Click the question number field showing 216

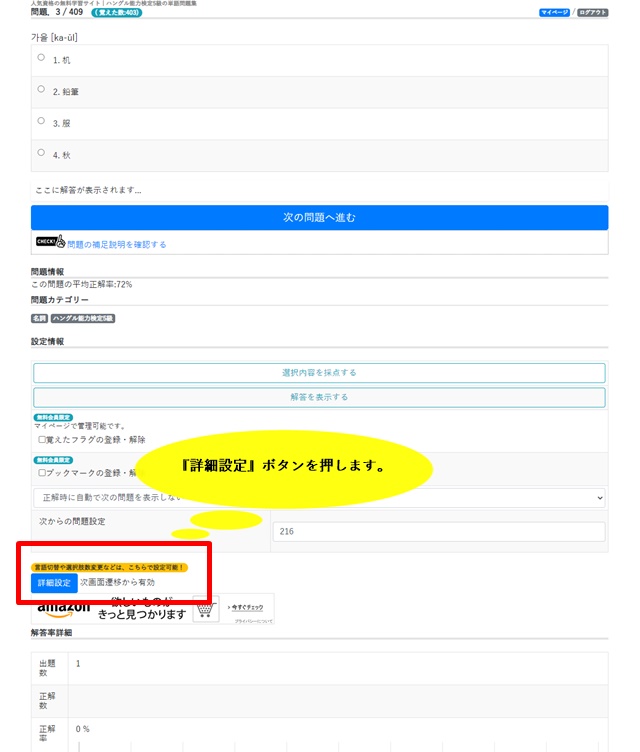pyautogui.click(x=438, y=532)
